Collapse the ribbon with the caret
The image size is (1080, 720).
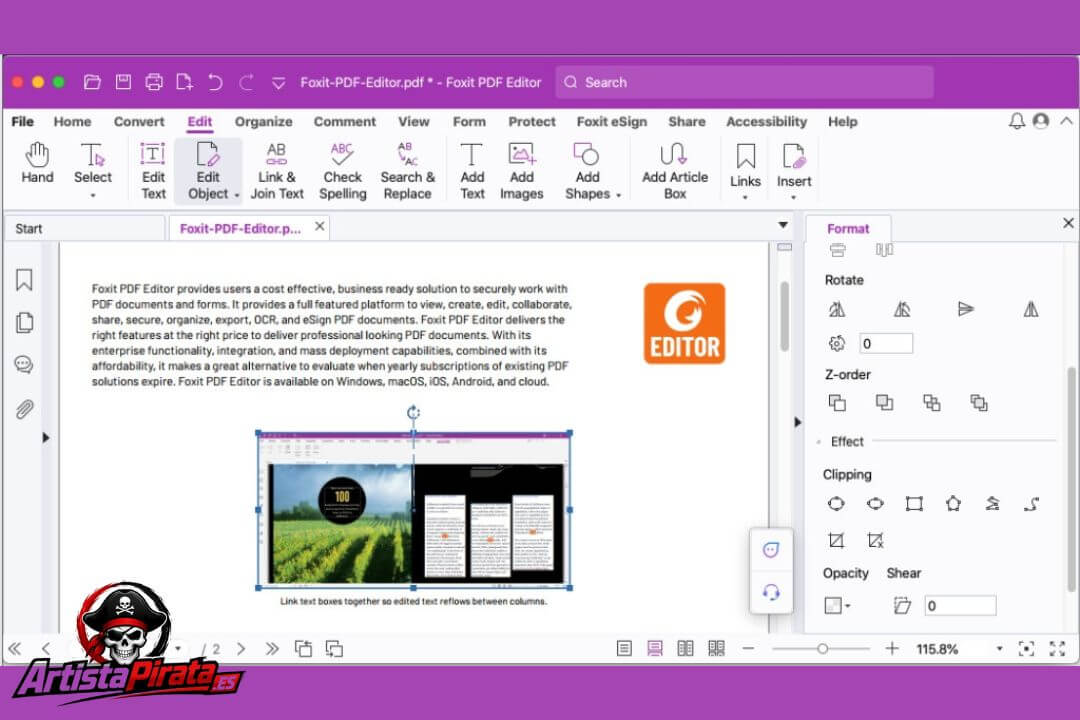(1066, 121)
